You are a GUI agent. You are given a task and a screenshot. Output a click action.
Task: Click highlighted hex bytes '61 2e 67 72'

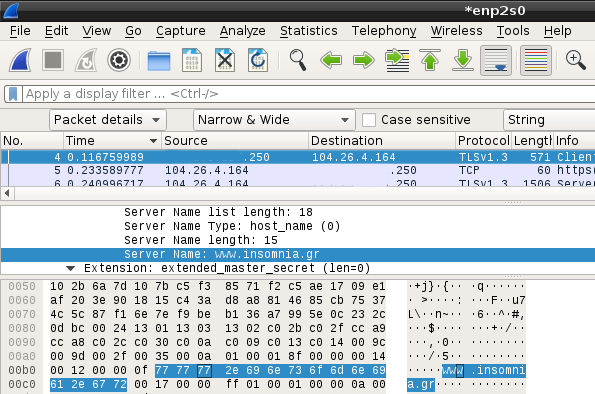click(88, 384)
